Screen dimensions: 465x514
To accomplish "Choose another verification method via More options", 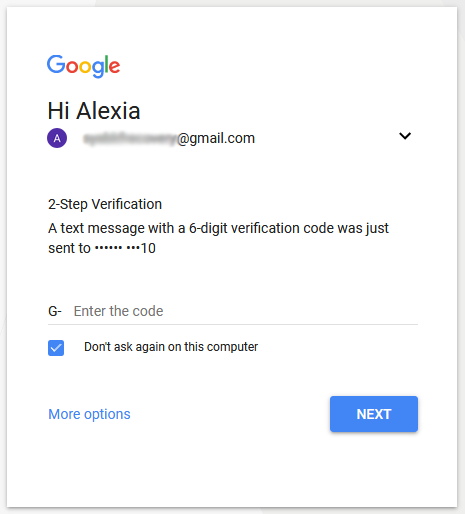I will [x=89, y=414].
